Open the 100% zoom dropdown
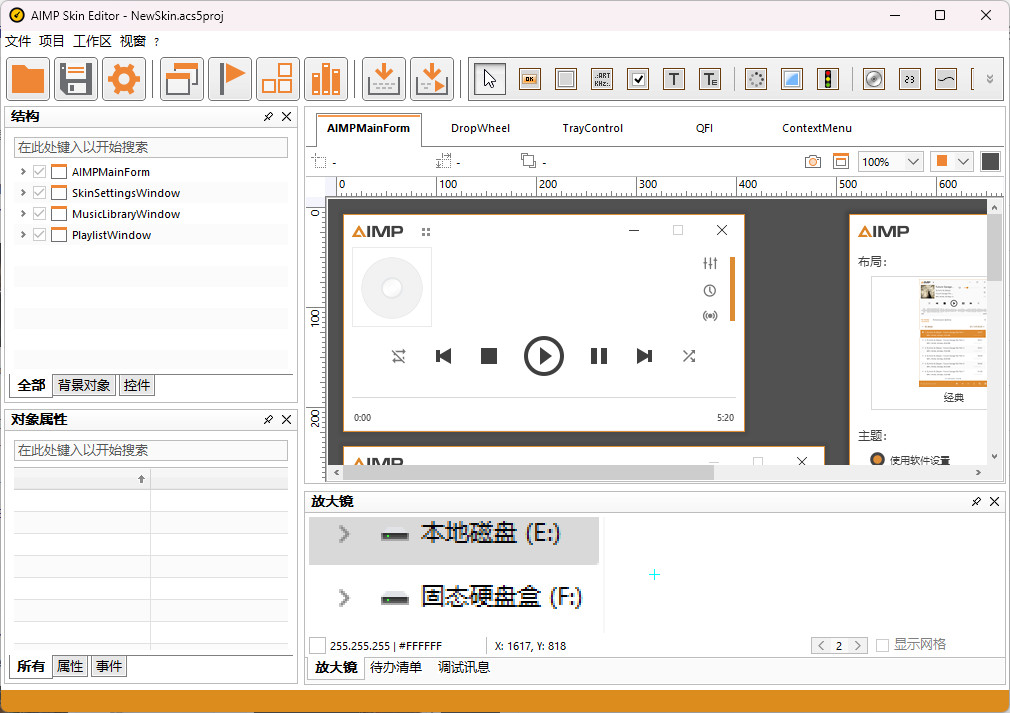 pyautogui.click(x=913, y=162)
